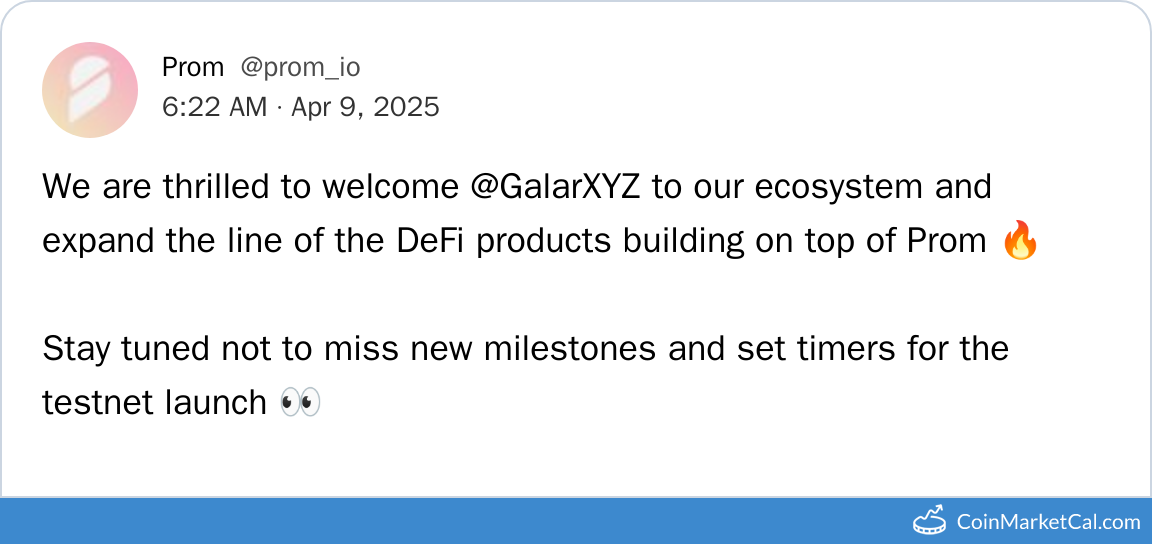
Task: Open the @GalarXYZ mention
Action: [x=555, y=187]
